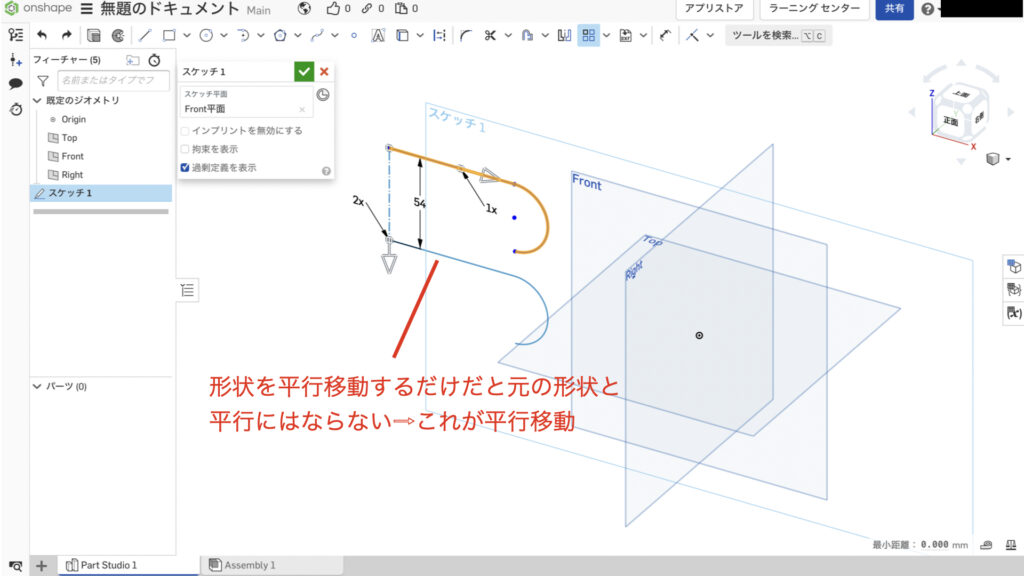This screenshot has width=1024, height=576.
Task: Select the Dimension tool
Action: click(665, 35)
